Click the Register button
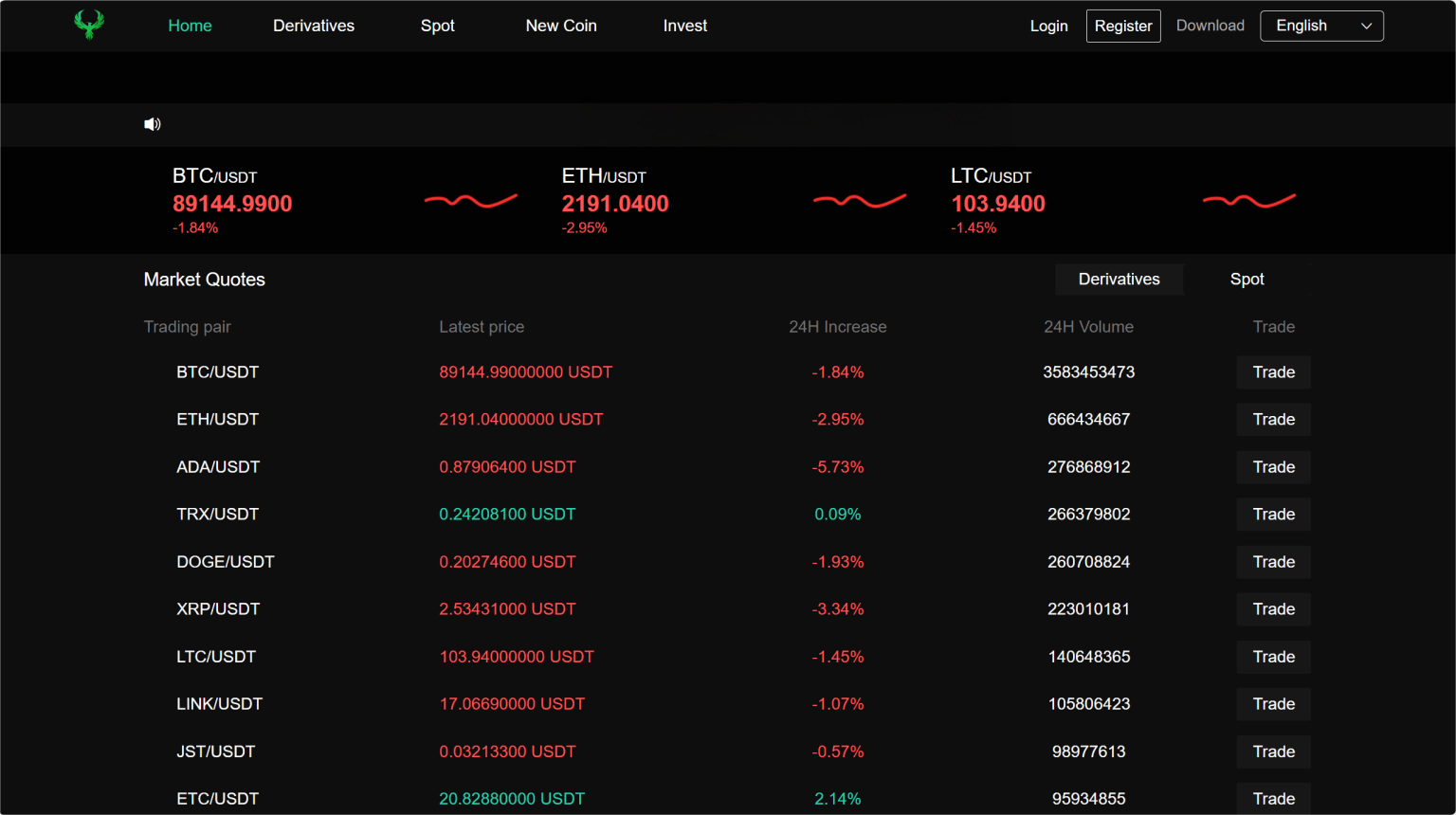1456x815 pixels. 1122,26
